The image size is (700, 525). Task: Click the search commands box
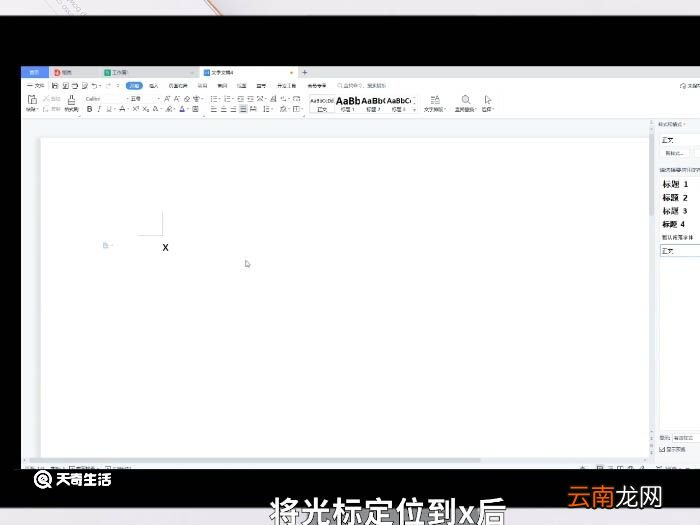[362, 85]
